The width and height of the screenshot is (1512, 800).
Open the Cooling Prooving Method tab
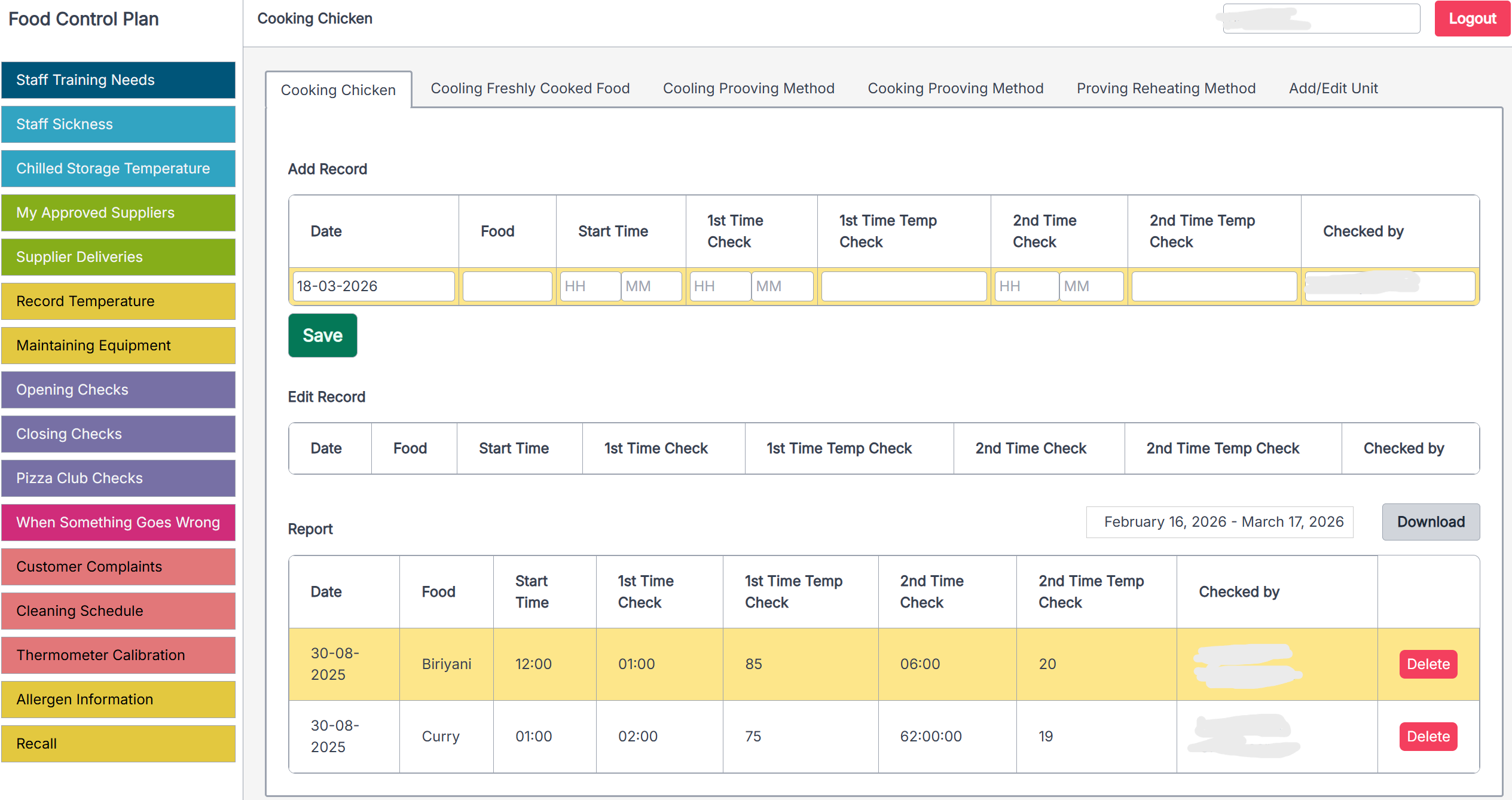[749, 88]
